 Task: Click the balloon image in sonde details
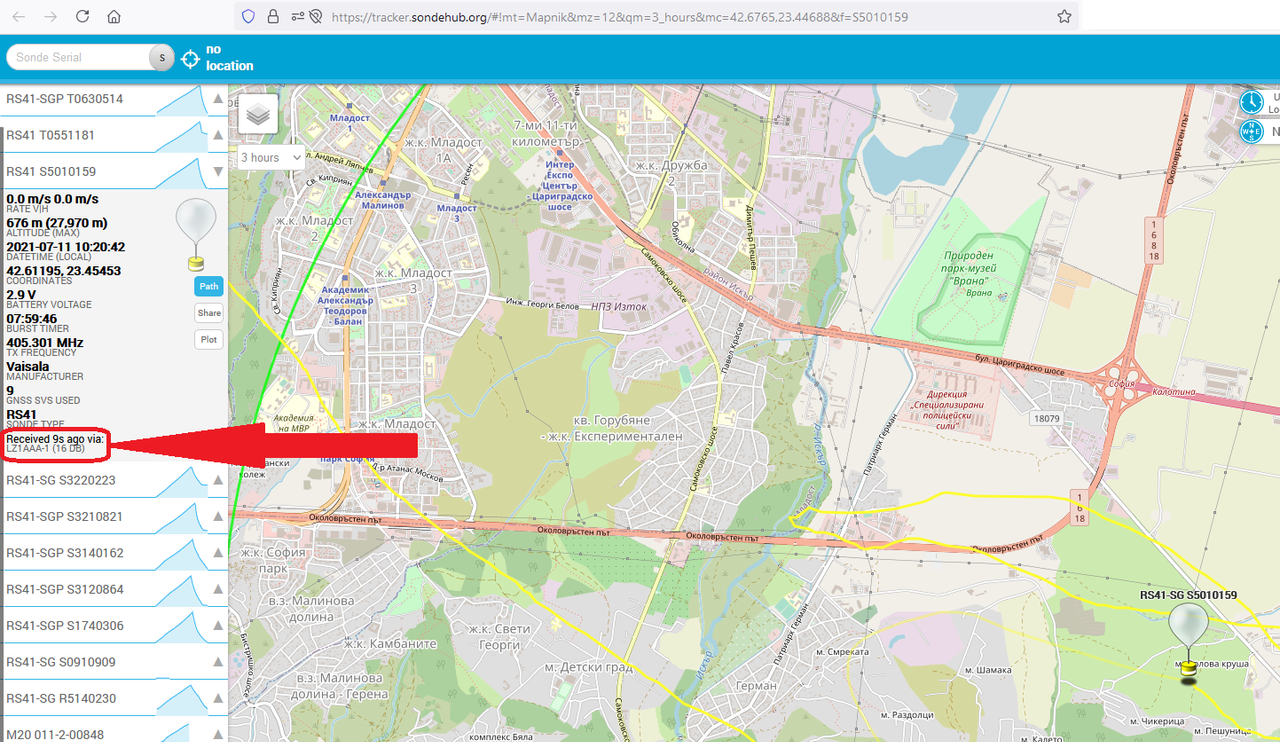pos(195,234)
